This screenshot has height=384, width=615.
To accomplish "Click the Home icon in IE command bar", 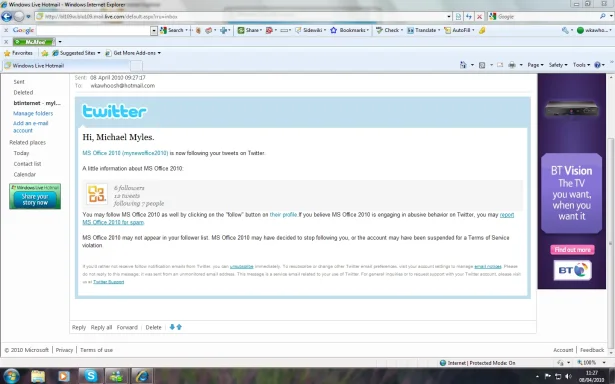I will pos(463,65).
